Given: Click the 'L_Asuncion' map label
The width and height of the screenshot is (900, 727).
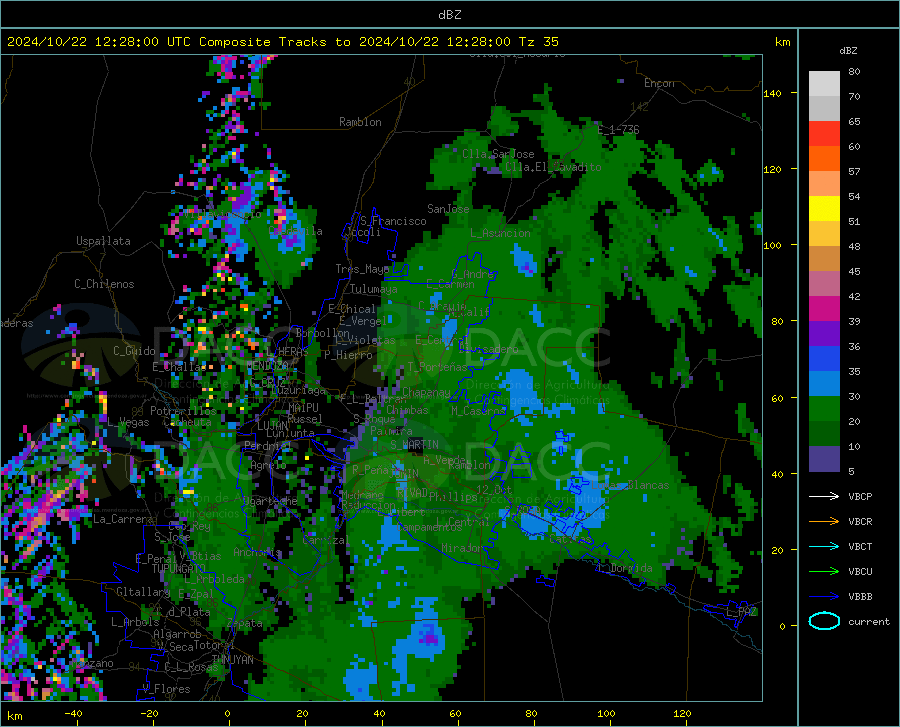Looking at the screenshot, I should tap(500, 233).
